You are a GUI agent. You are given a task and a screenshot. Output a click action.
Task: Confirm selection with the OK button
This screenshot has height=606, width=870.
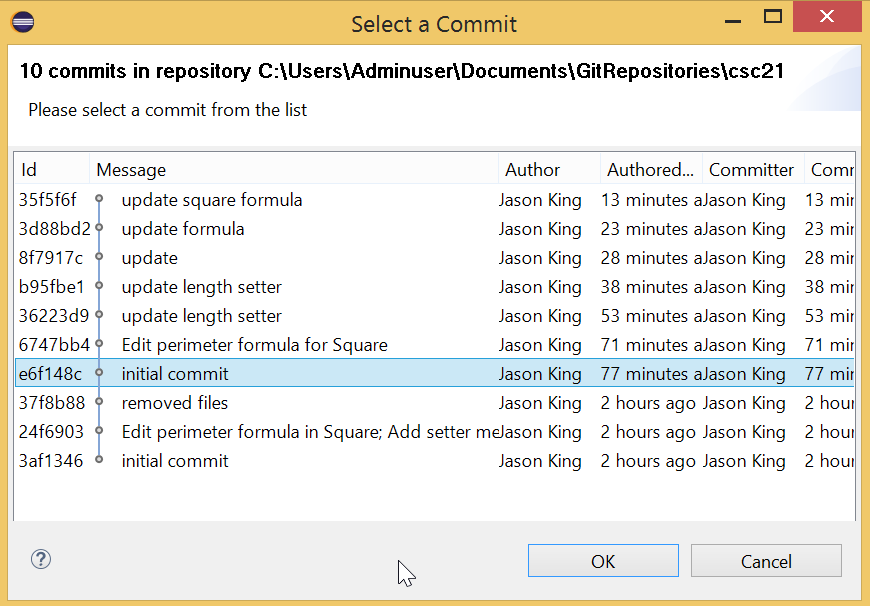point(602,560)
